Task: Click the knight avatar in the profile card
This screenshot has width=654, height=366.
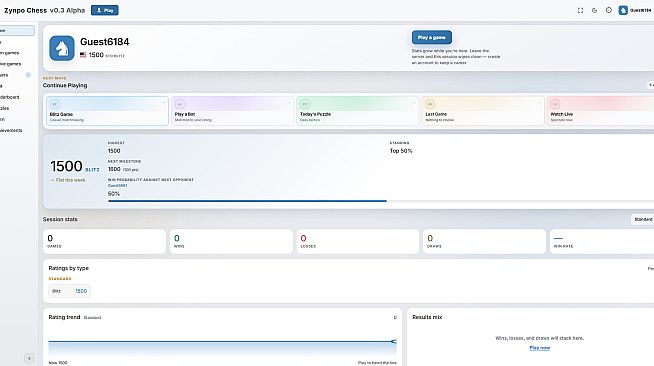Action: [62, 48]
